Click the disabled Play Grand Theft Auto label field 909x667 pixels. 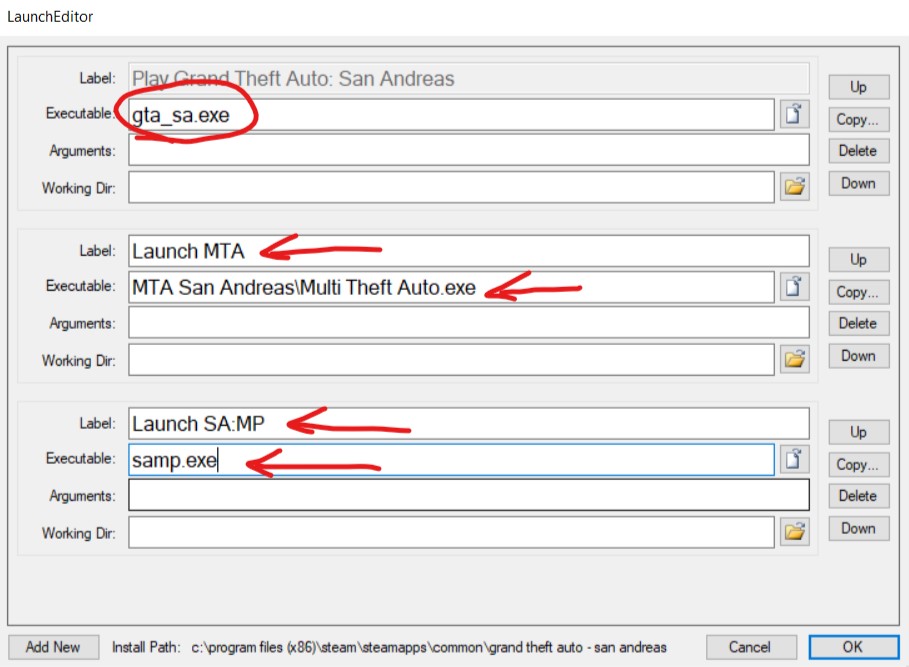(468, 78)
